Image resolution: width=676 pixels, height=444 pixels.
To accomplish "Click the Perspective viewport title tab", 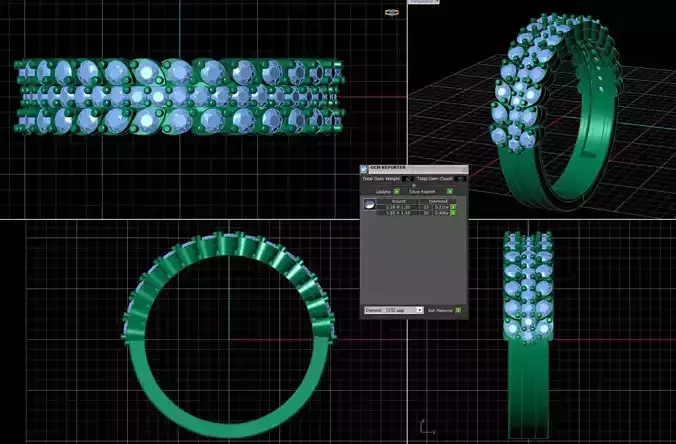I will click(424, 2).
